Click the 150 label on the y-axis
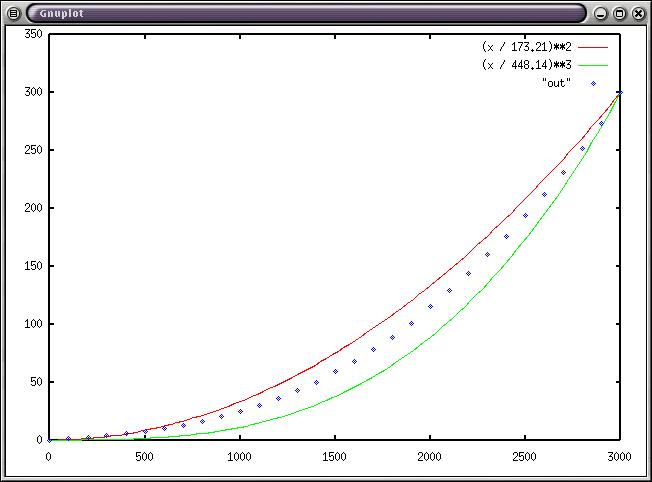 click(32, 266)
